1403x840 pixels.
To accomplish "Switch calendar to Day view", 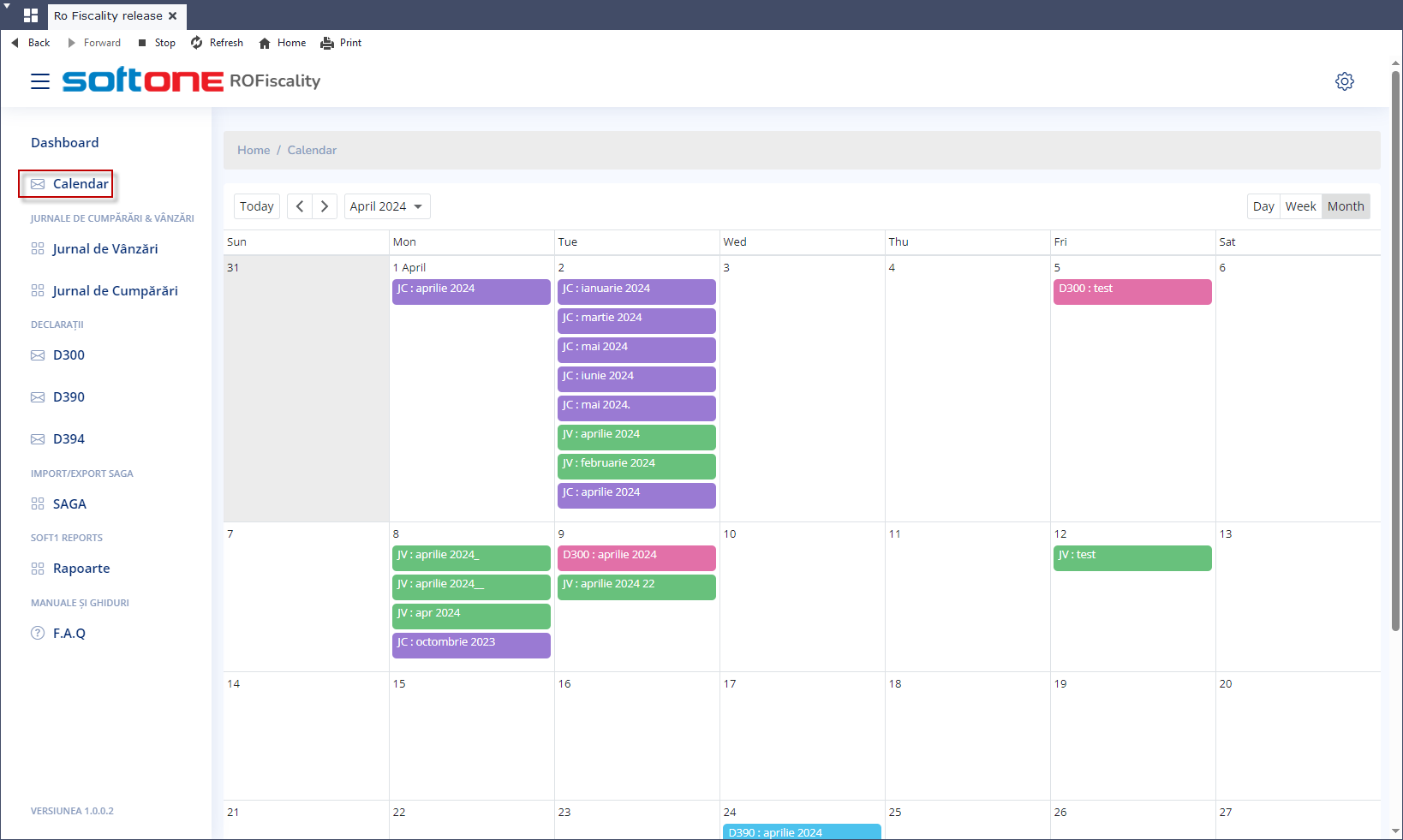I will coord(1263,206).
